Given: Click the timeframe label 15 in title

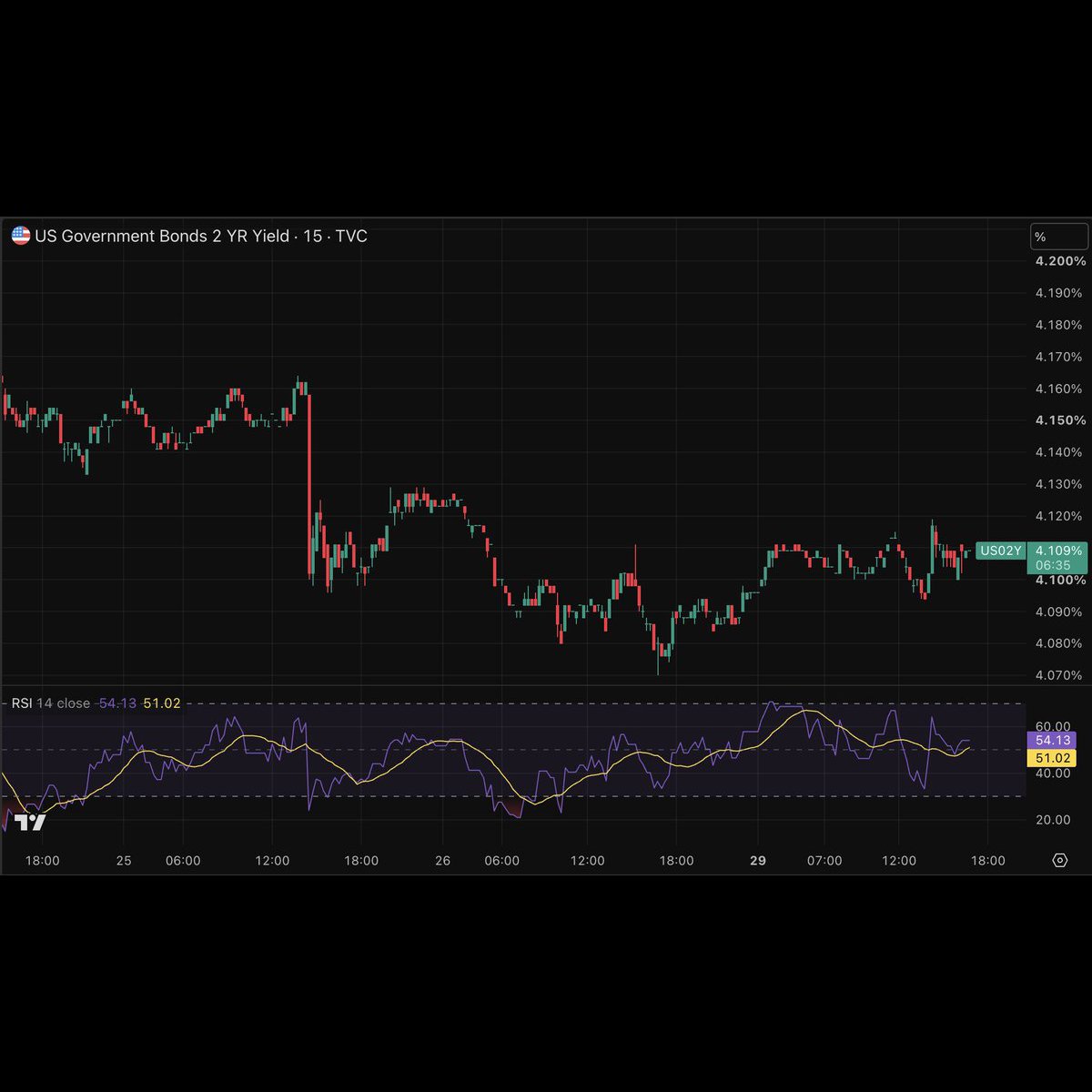Looking at the screenshot, I should point(312,236).
